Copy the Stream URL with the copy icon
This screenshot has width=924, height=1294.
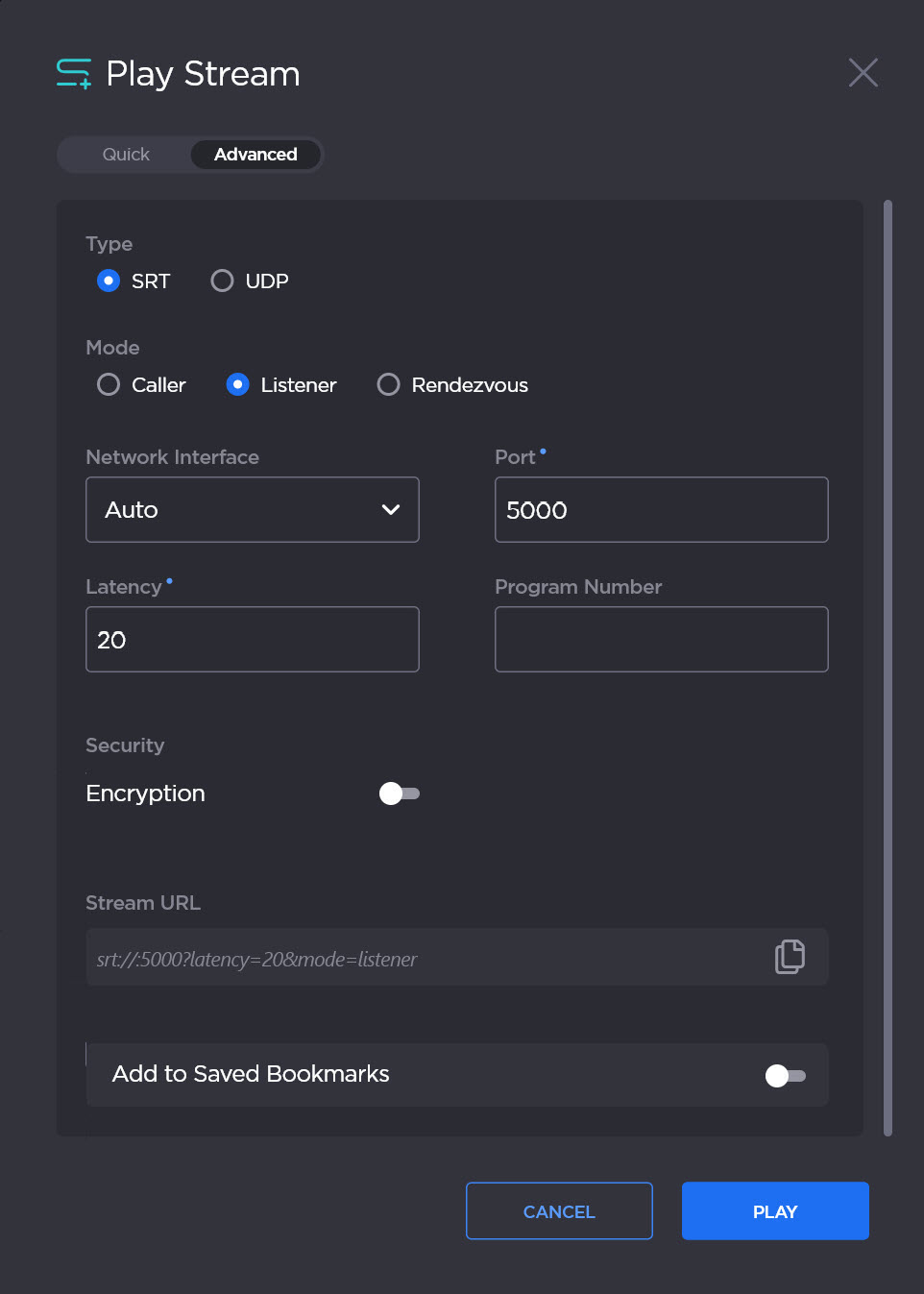tap(789, 957)
